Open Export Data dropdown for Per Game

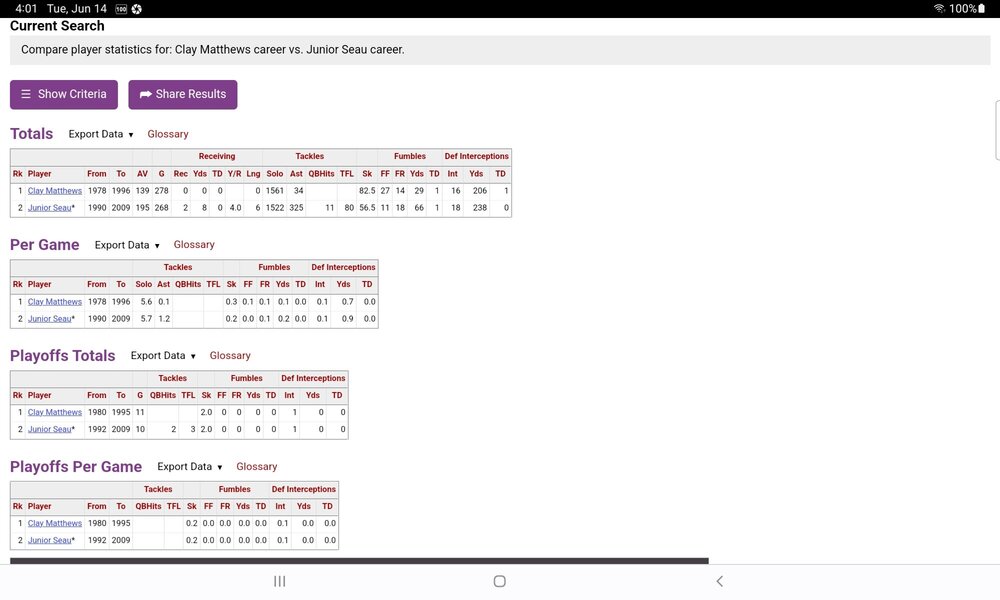tap(127, 245)
